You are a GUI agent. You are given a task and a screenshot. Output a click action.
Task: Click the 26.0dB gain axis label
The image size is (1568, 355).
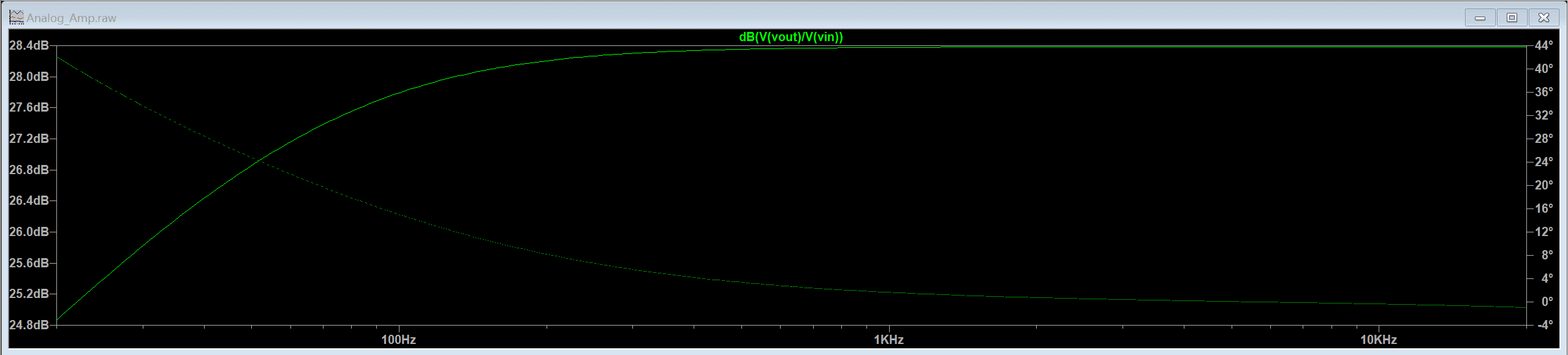tap(29, 232)
